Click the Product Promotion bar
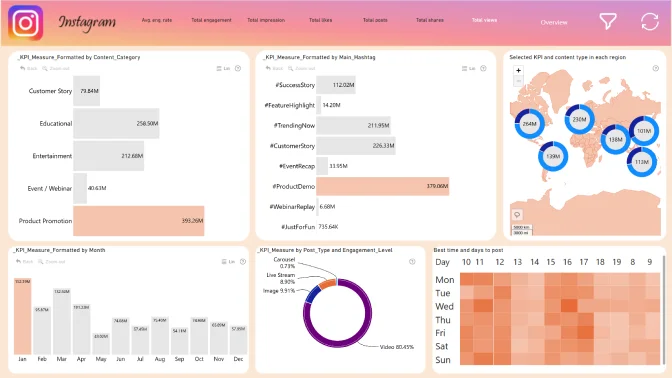Viewport: 672px width, 378px height. click(x=139, y=221)
